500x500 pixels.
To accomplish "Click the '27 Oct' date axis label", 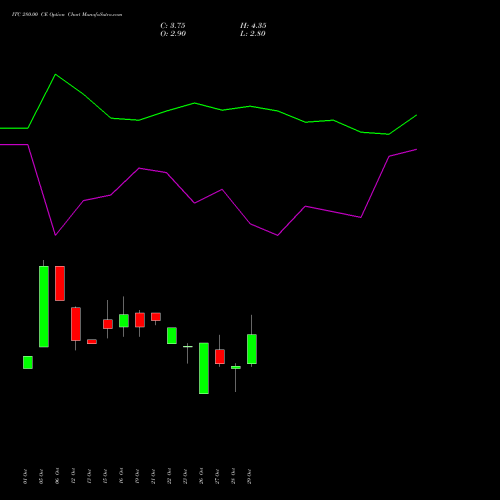I will click(217, 476).
